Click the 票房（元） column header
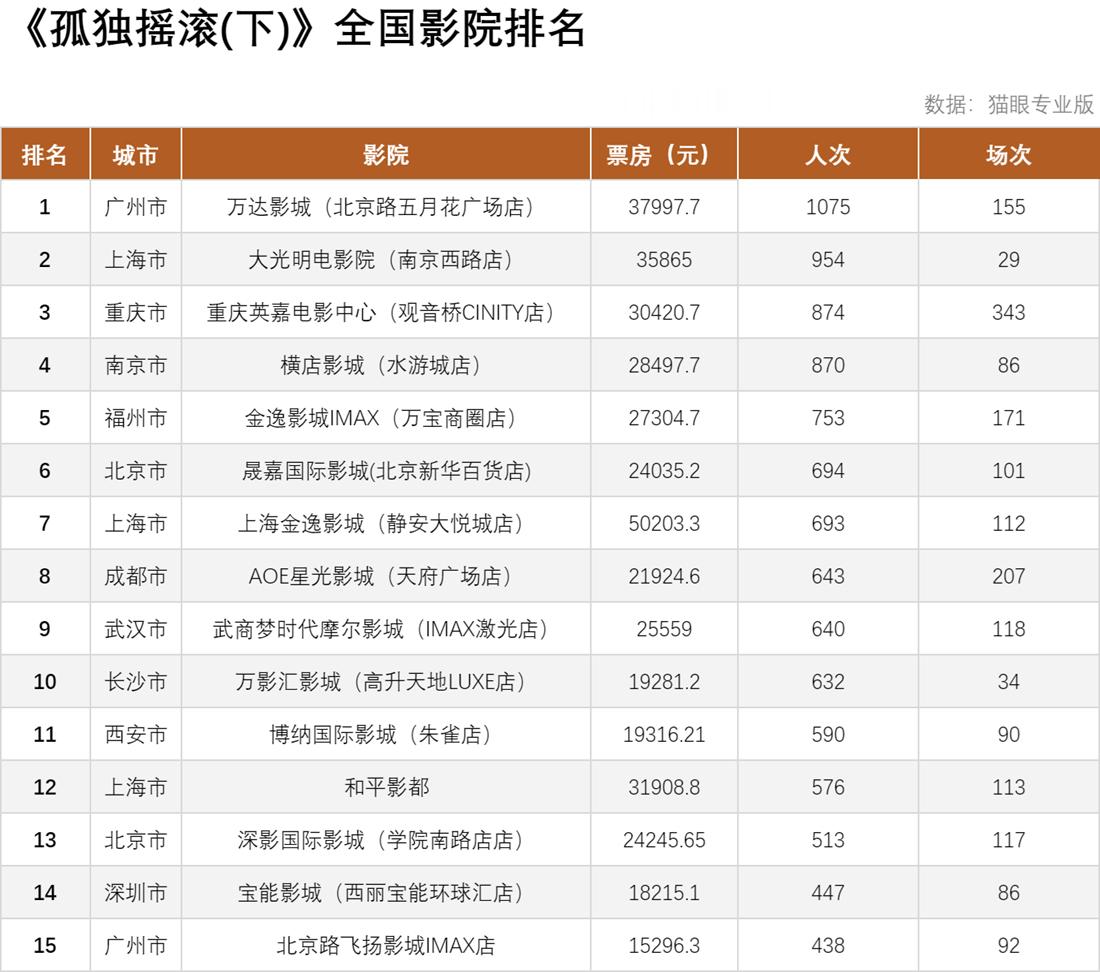This screenshot has width=1100, height=972. 664,154
